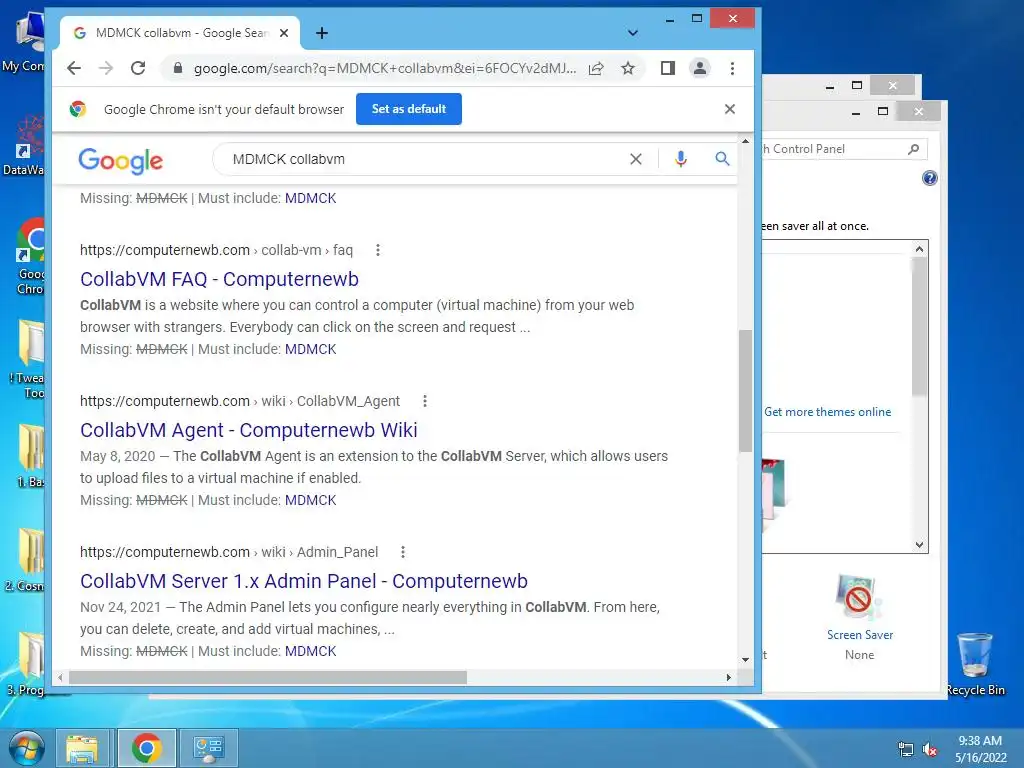Open Chrome's side panel
Screen dimensions: 1024x768
point(667,68)
